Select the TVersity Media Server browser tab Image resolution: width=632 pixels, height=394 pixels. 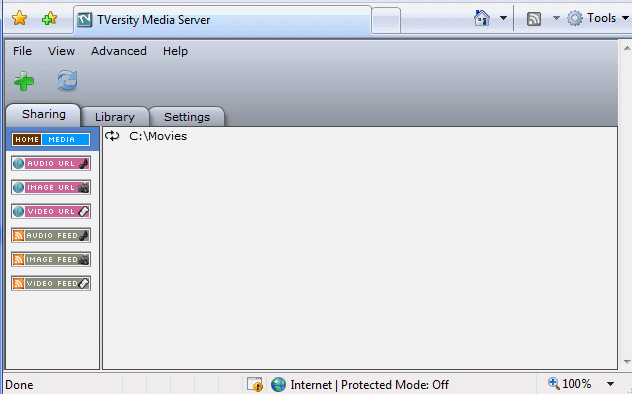[x=222, y=20]
